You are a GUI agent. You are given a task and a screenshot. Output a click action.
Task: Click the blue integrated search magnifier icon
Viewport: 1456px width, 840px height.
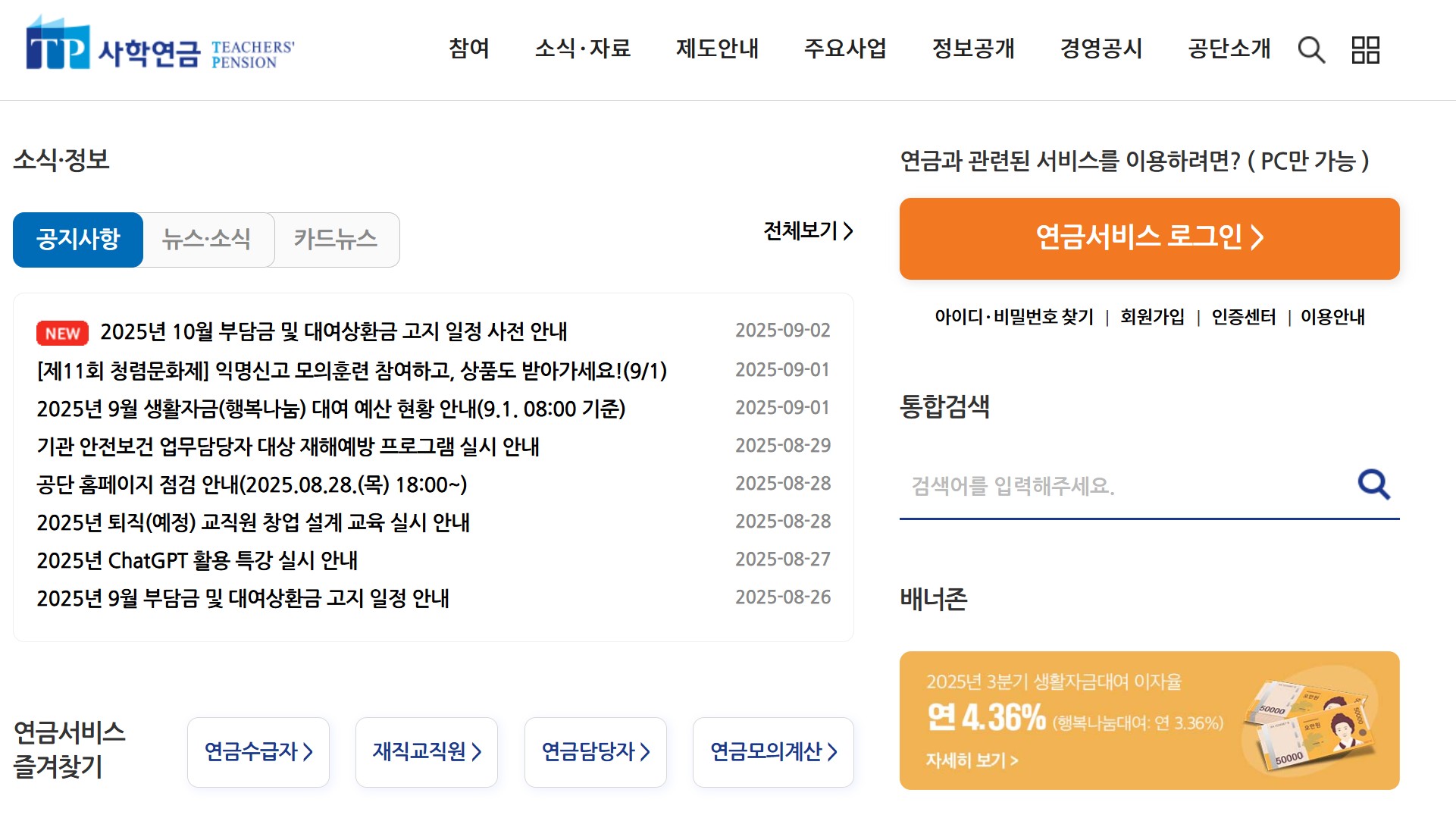tap(1373, 484)
